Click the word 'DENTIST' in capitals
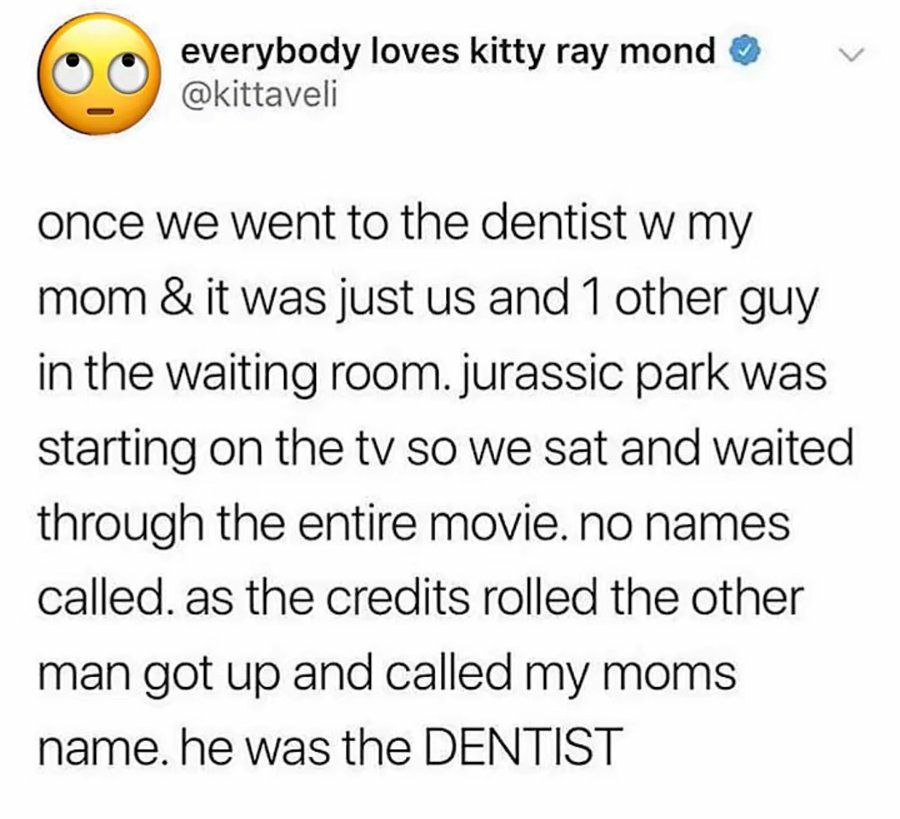The image size is (900, 819). 523,746
